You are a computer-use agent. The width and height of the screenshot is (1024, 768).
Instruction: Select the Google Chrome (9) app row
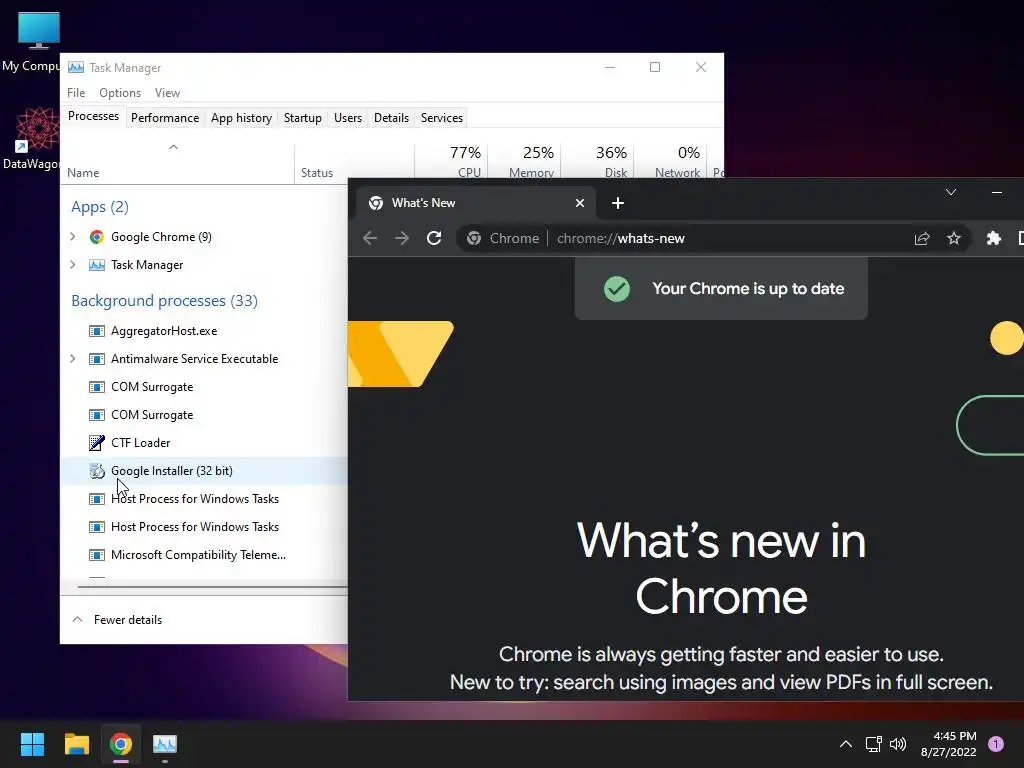[x=204, y=236]
